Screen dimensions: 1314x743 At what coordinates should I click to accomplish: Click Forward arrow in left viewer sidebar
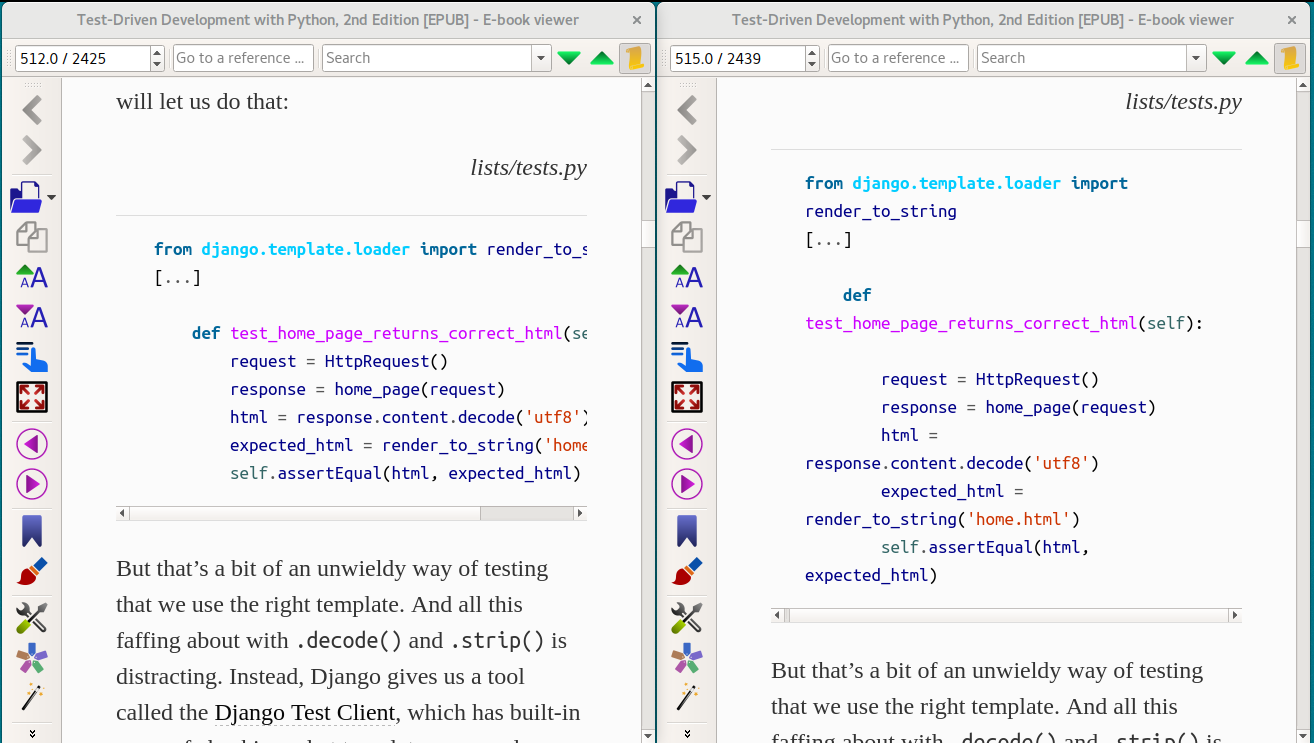[32, 150]
